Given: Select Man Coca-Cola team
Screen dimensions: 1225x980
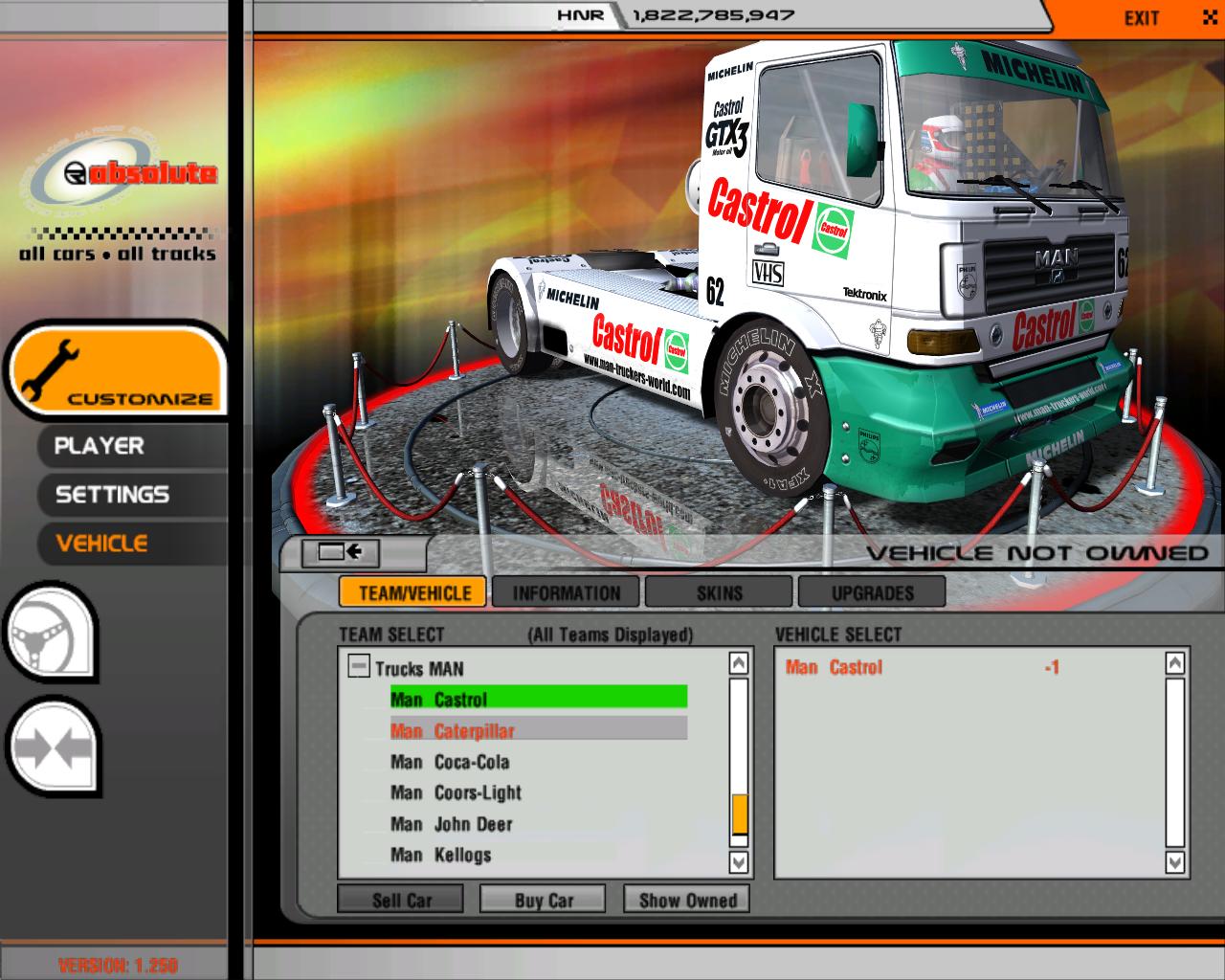Looking at the screenshot, I should click(x=450, y=763).
